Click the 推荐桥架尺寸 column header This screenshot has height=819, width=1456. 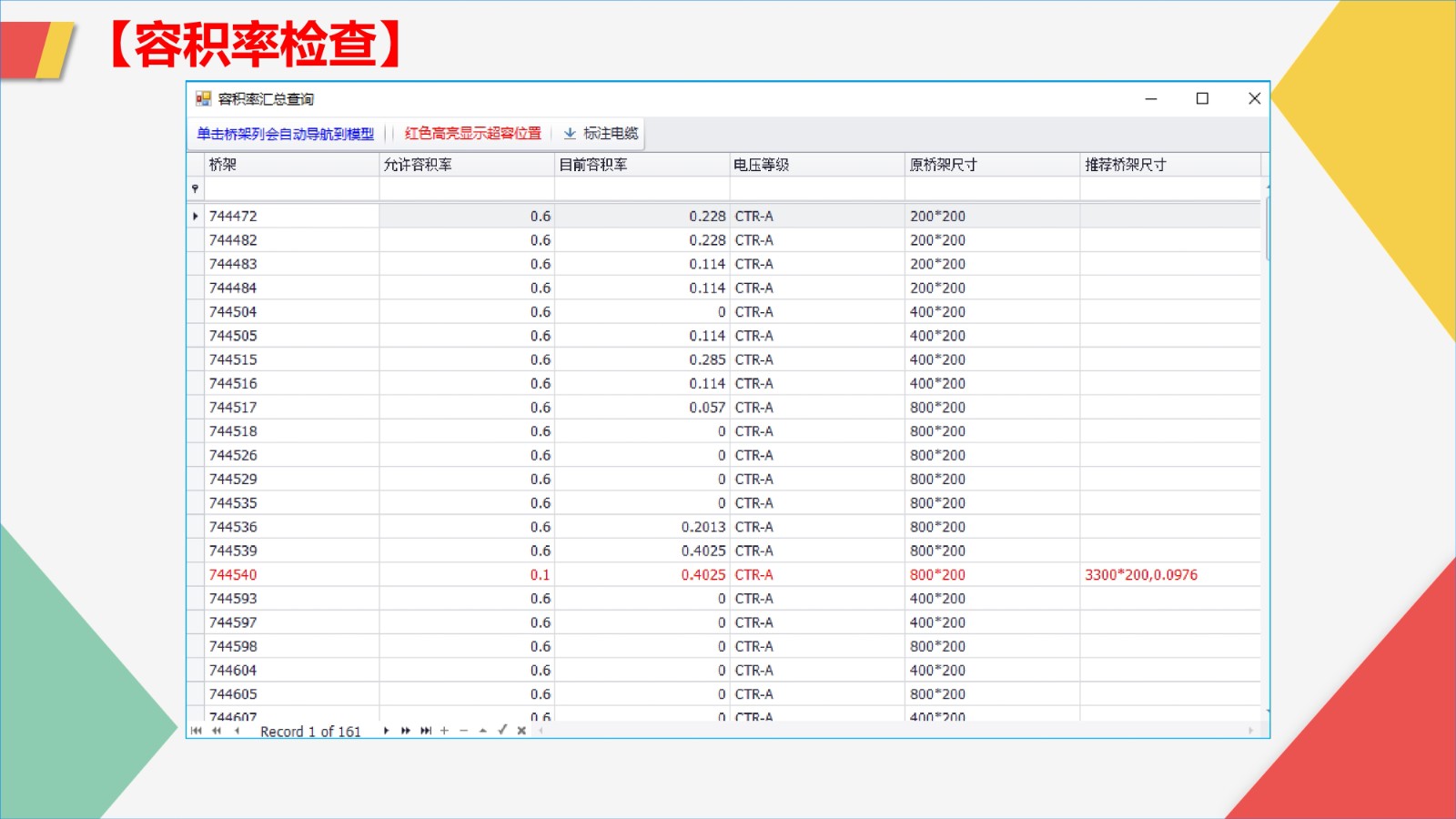pyautogui.click(x=1169, y=165)
